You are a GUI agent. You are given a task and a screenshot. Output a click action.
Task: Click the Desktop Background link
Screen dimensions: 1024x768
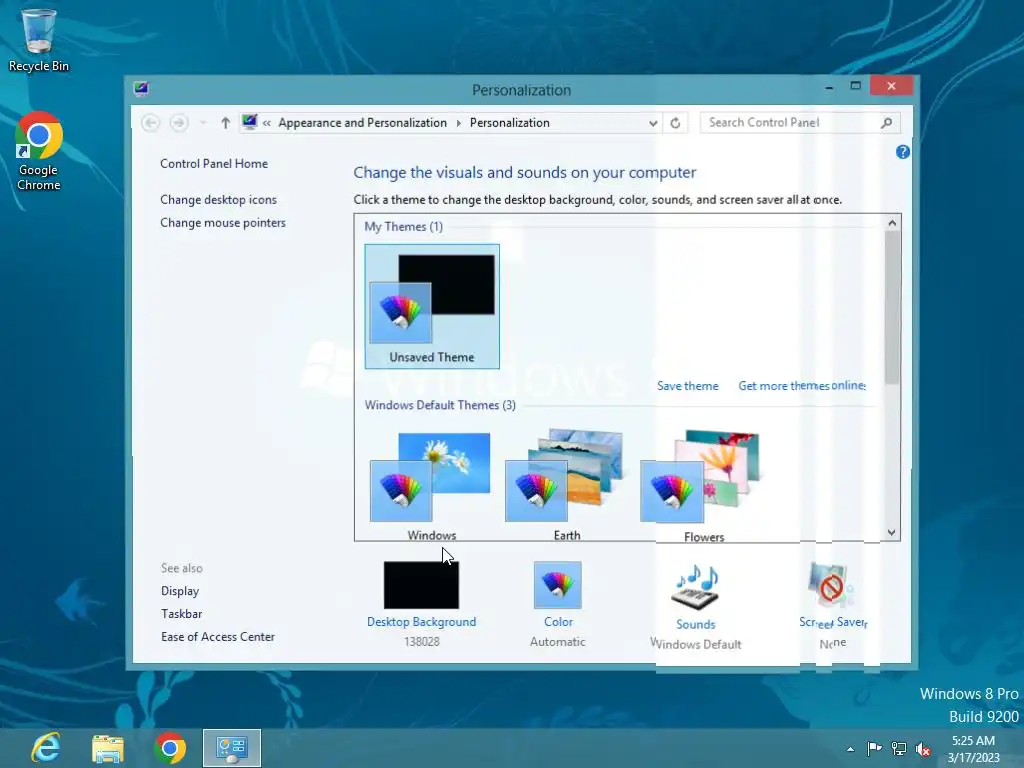(x=421, y=622)
